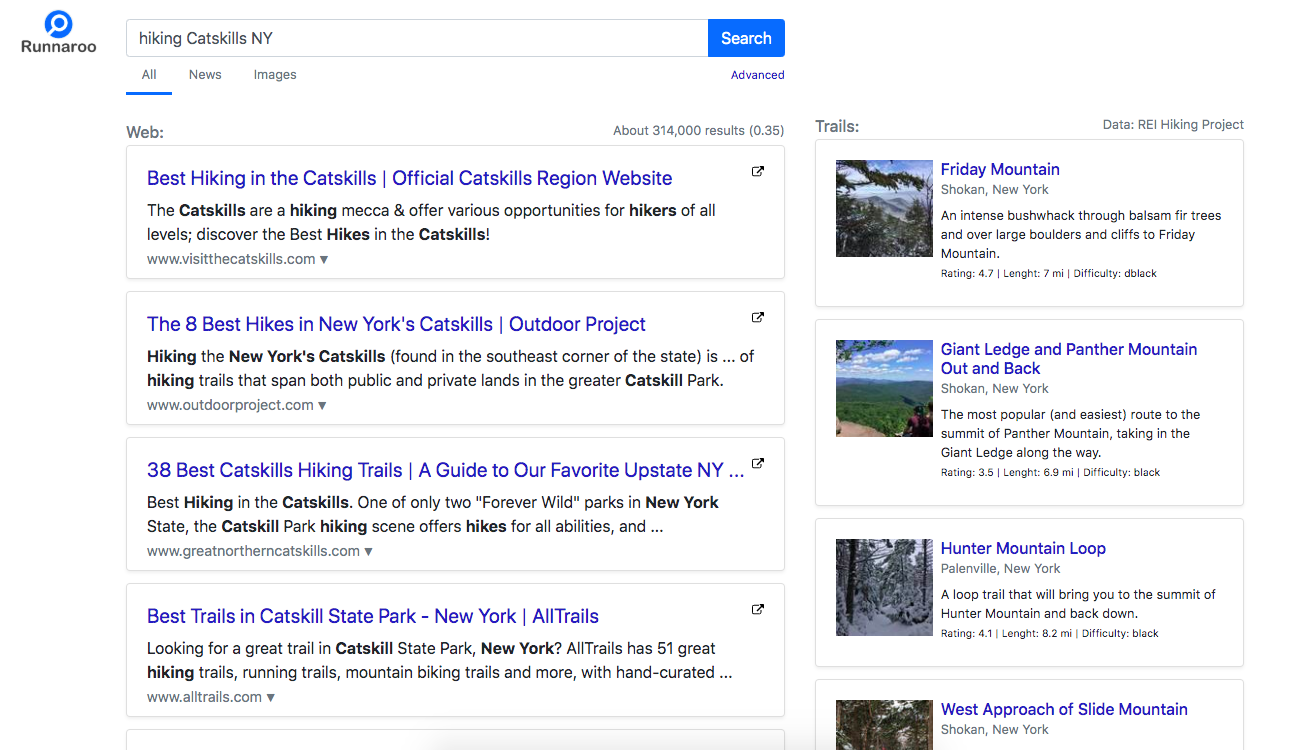Open external link icon for Outdoor Project result
Screen dimensions: 1298x750
pos(757,318)
